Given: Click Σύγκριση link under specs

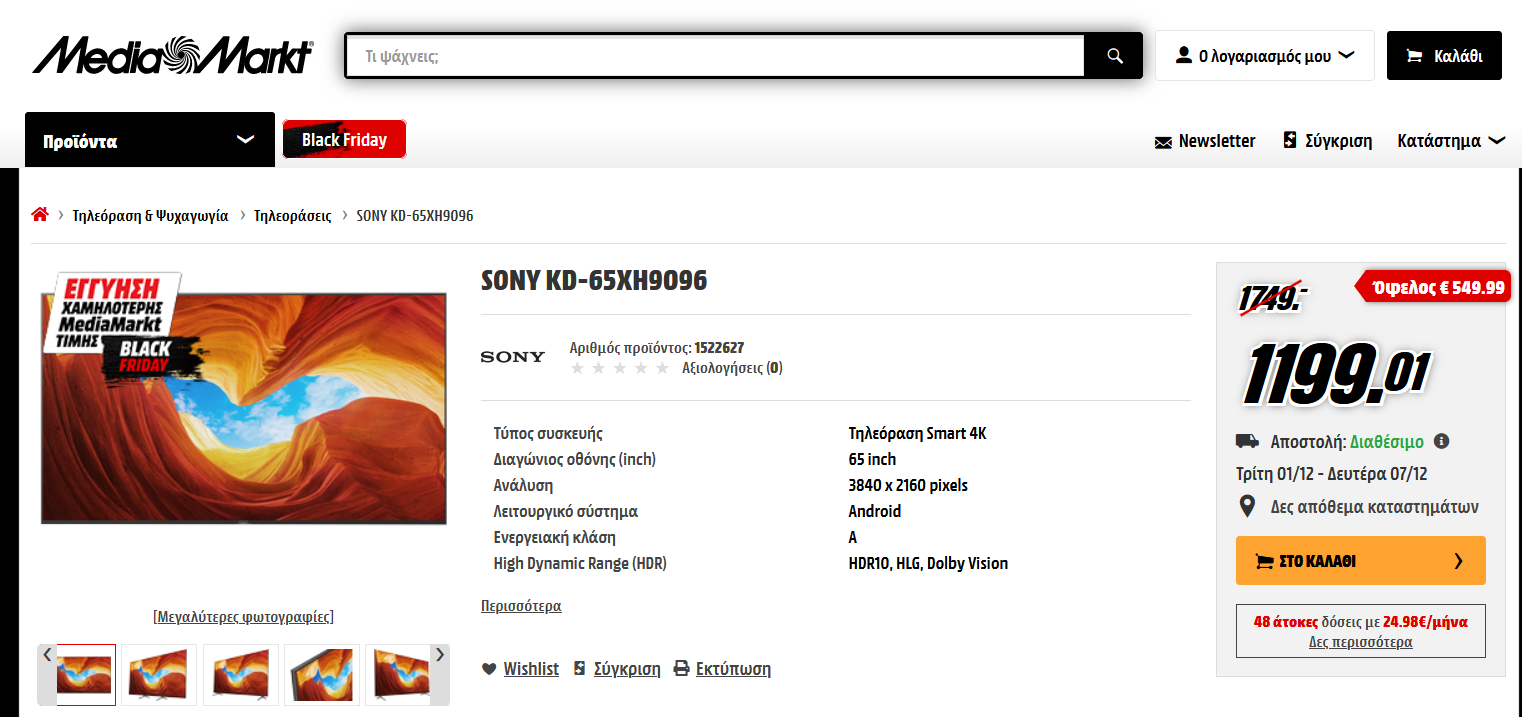Looking at the screenshot, I should click(x=627, y=669).
